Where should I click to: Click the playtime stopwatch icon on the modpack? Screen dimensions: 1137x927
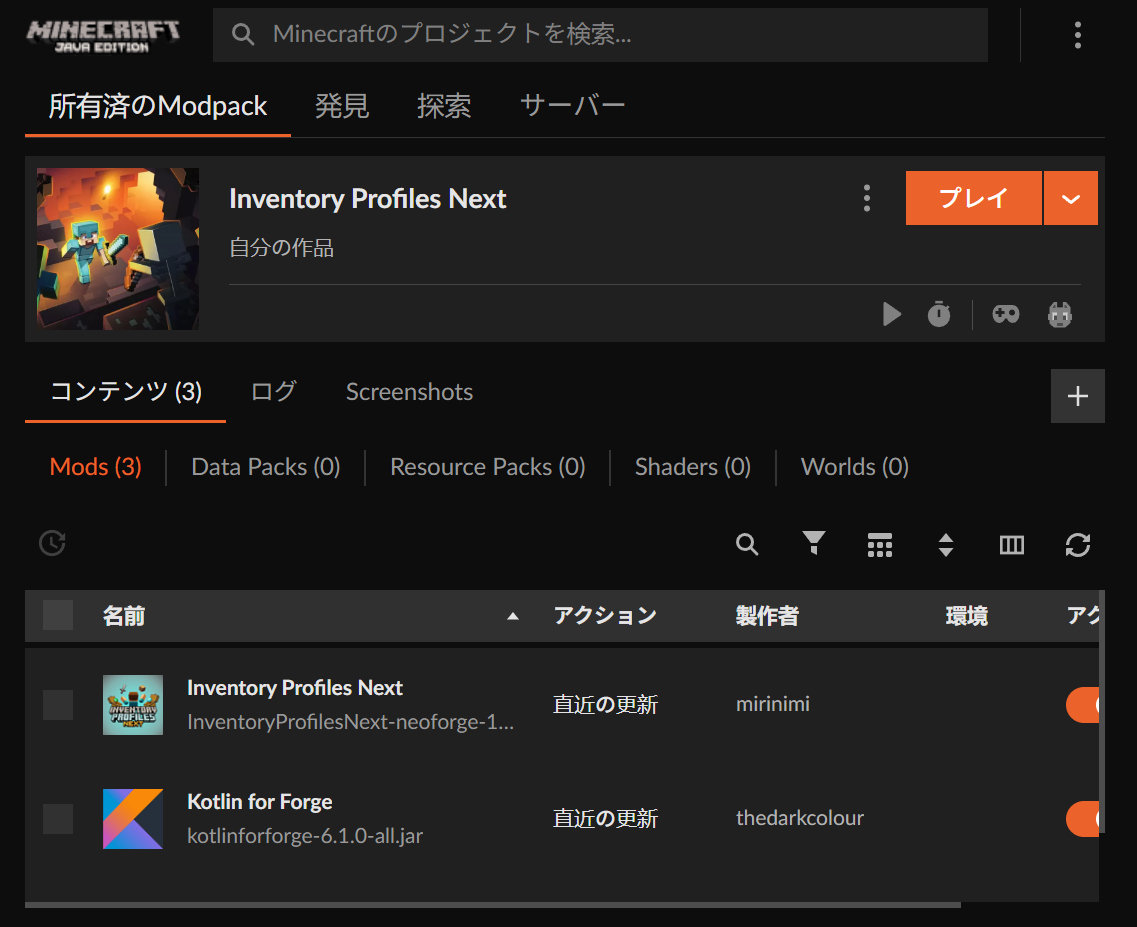pos(938,314)
